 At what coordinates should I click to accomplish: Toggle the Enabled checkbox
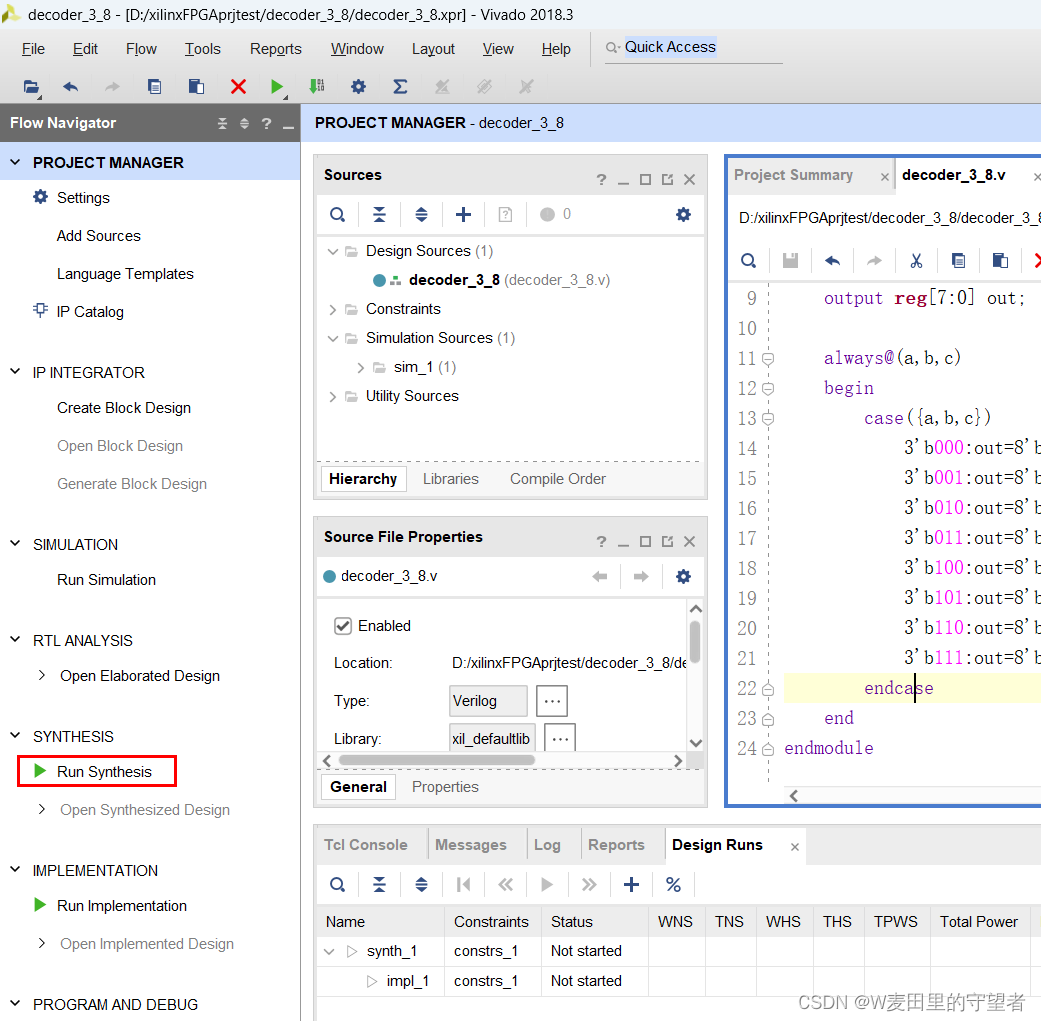point(343,626)
